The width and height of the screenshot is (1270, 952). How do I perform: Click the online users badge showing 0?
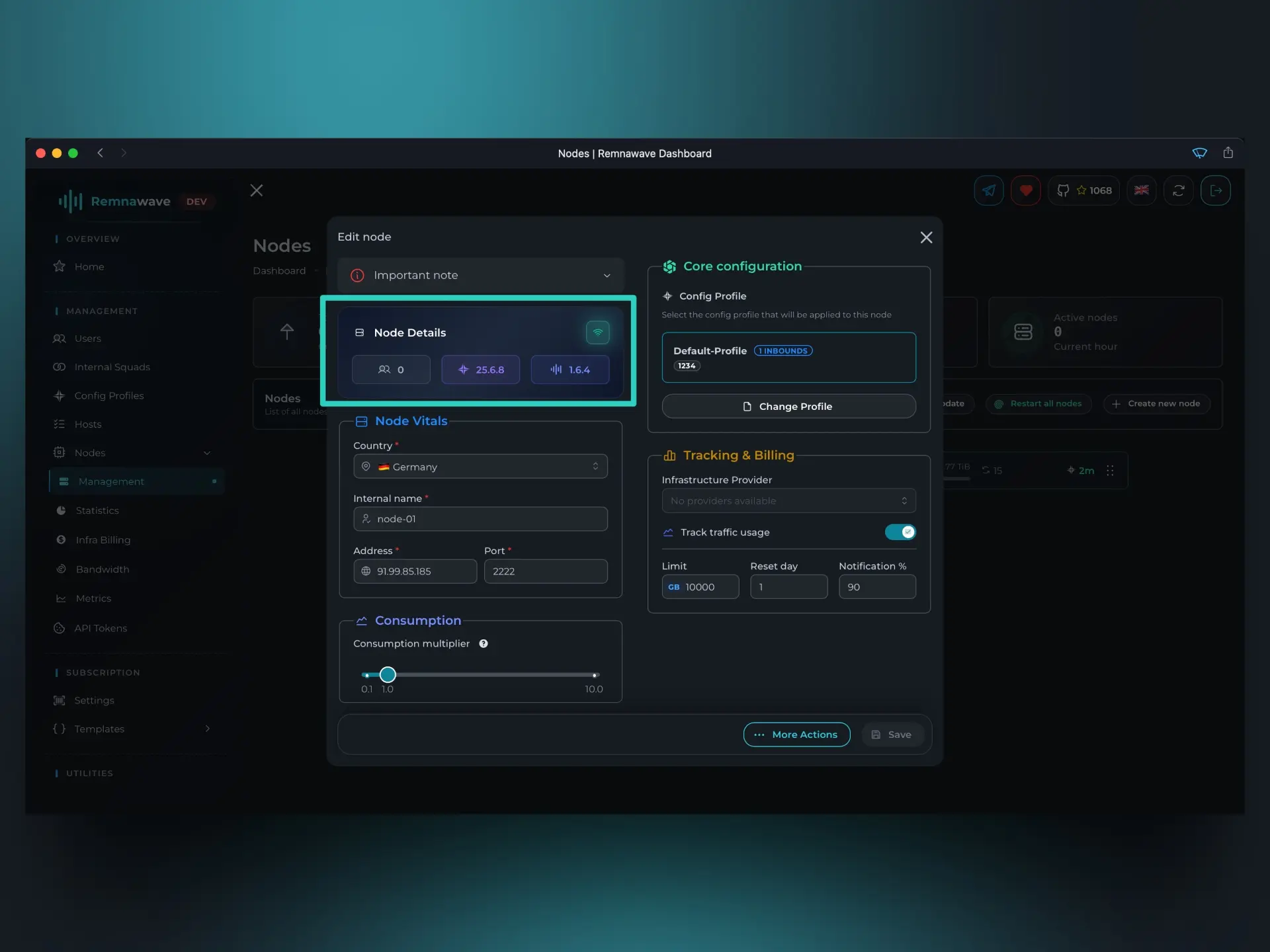tap(390, 370)
